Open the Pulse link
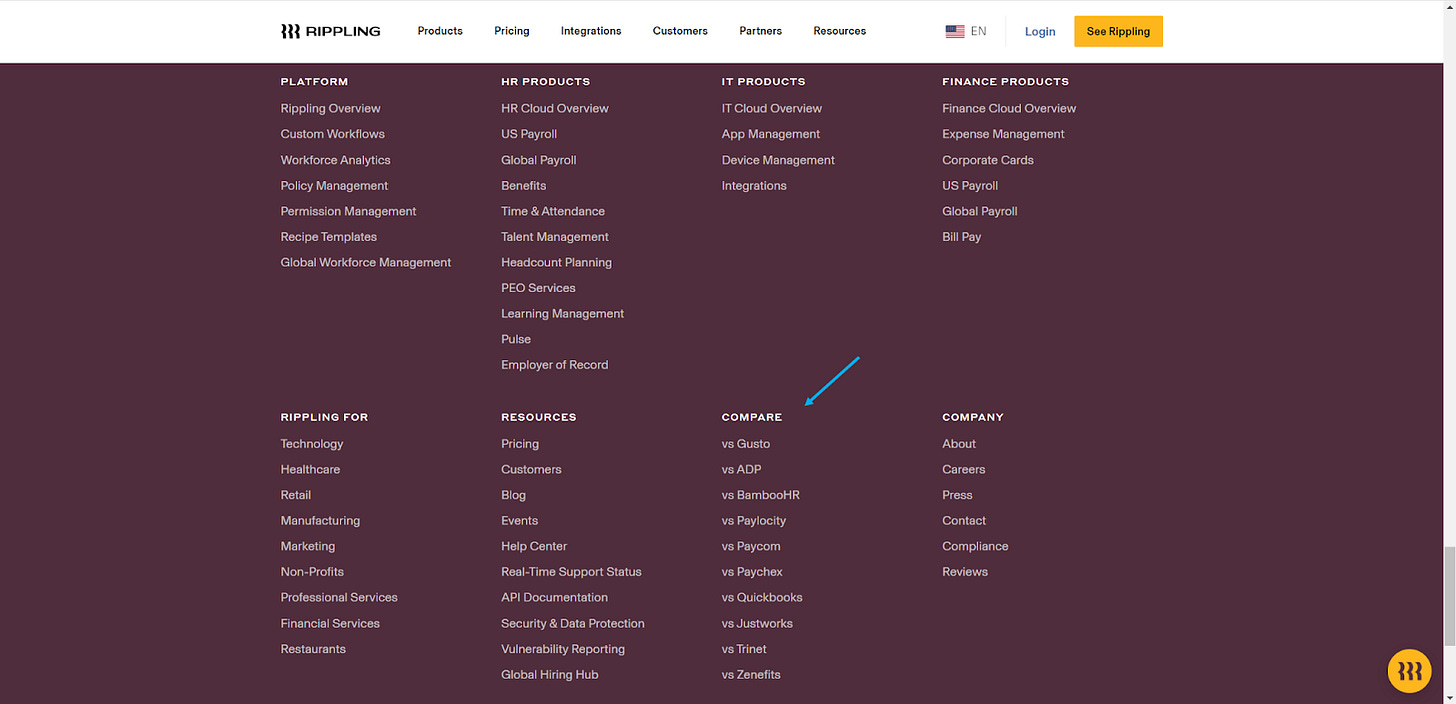Screen dimensions: 1456x704 516,339
